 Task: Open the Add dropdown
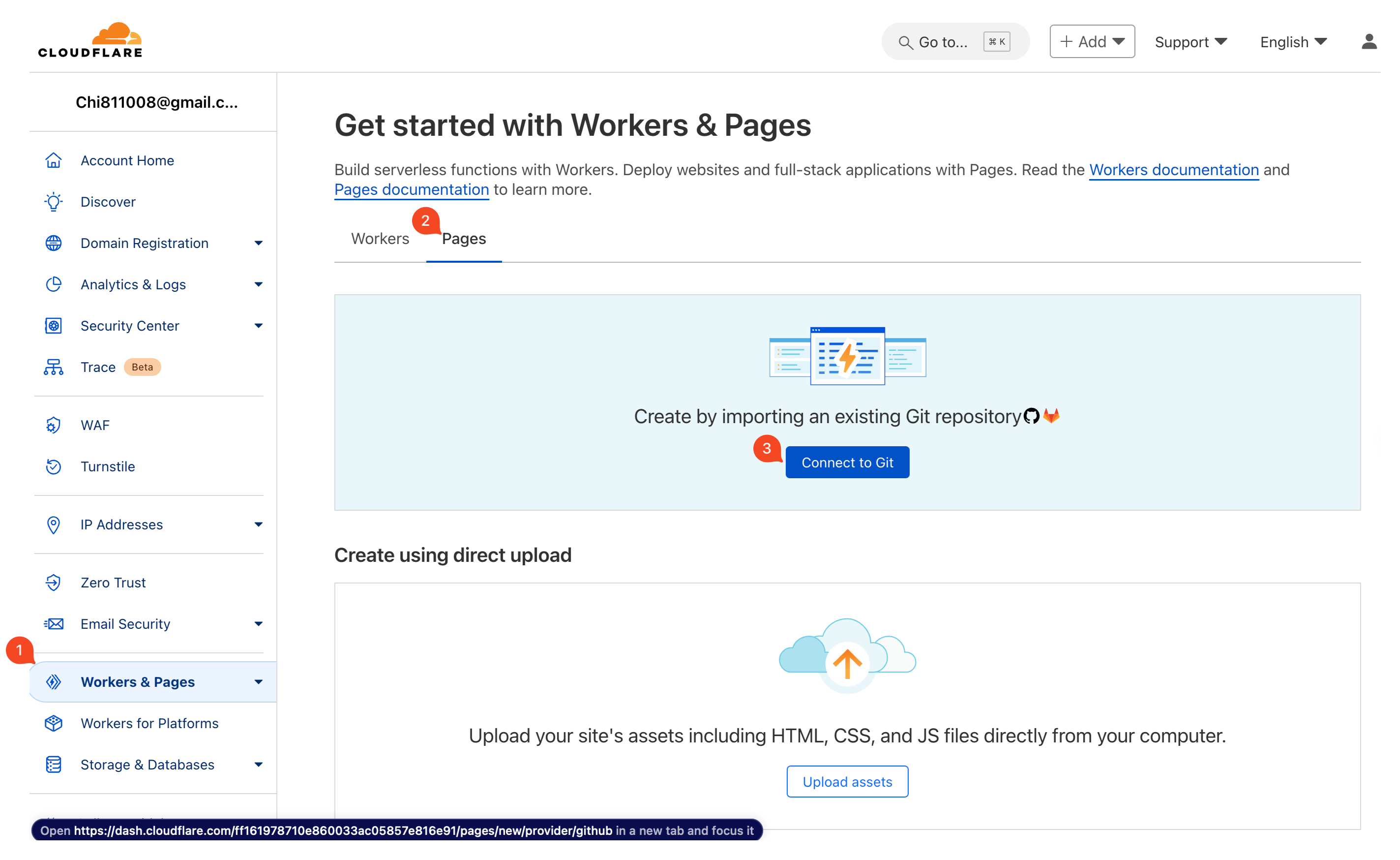[1092, 41]
